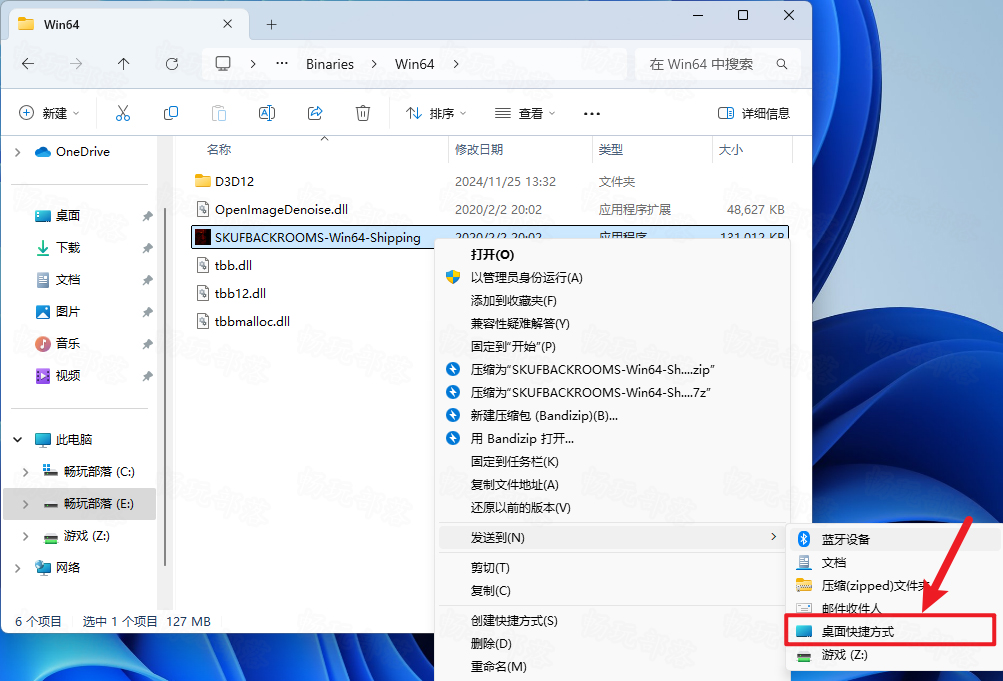The height and width of the screenshot is (681, 1003).
Task: Choose 压缩为 SKUFBACKROOMS .zip option
Action: [x=613, y=370]
